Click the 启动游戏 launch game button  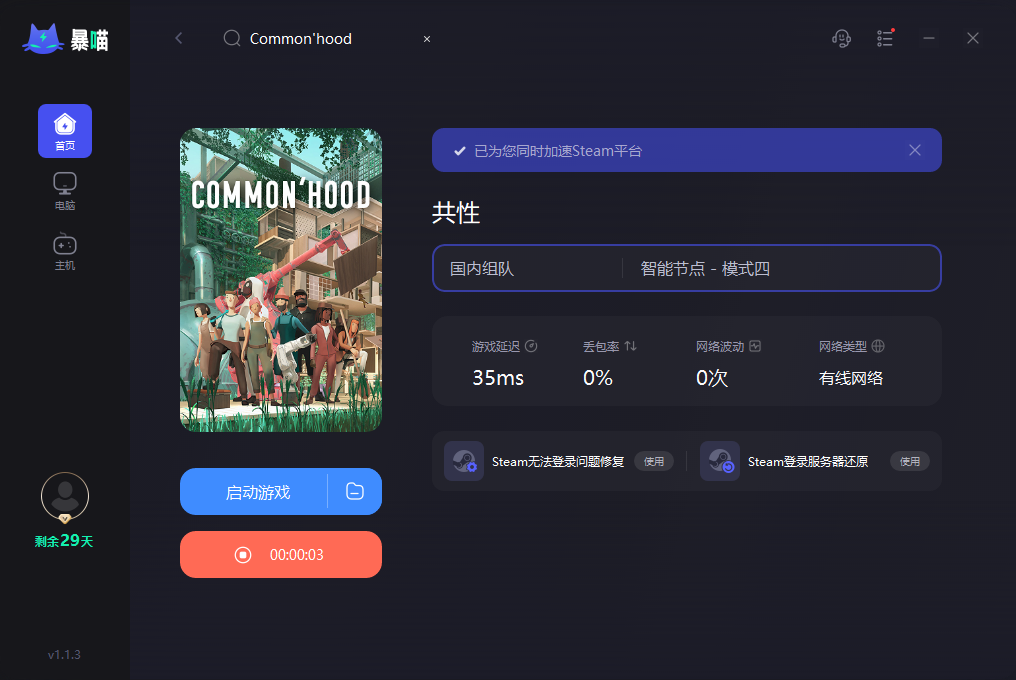[254, 492]
